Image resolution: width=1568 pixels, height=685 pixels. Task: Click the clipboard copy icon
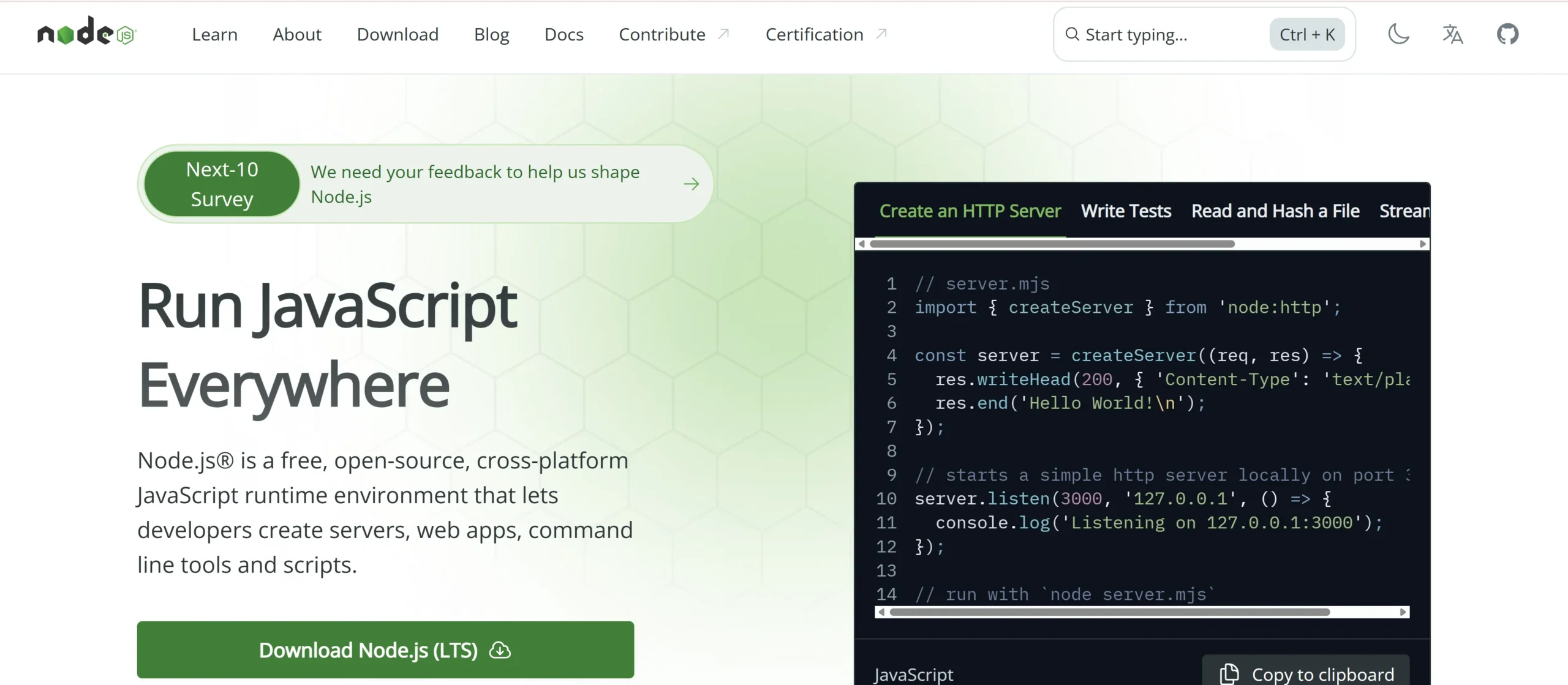click(1229, 673)
